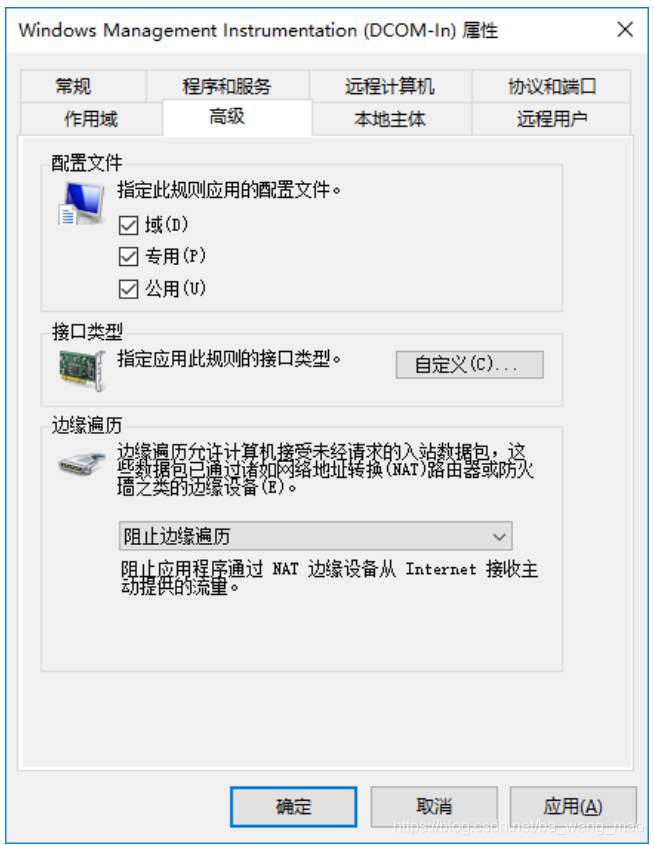Confirm with the 确定 button
Screen dimensions: 654x845
(294, 807)
